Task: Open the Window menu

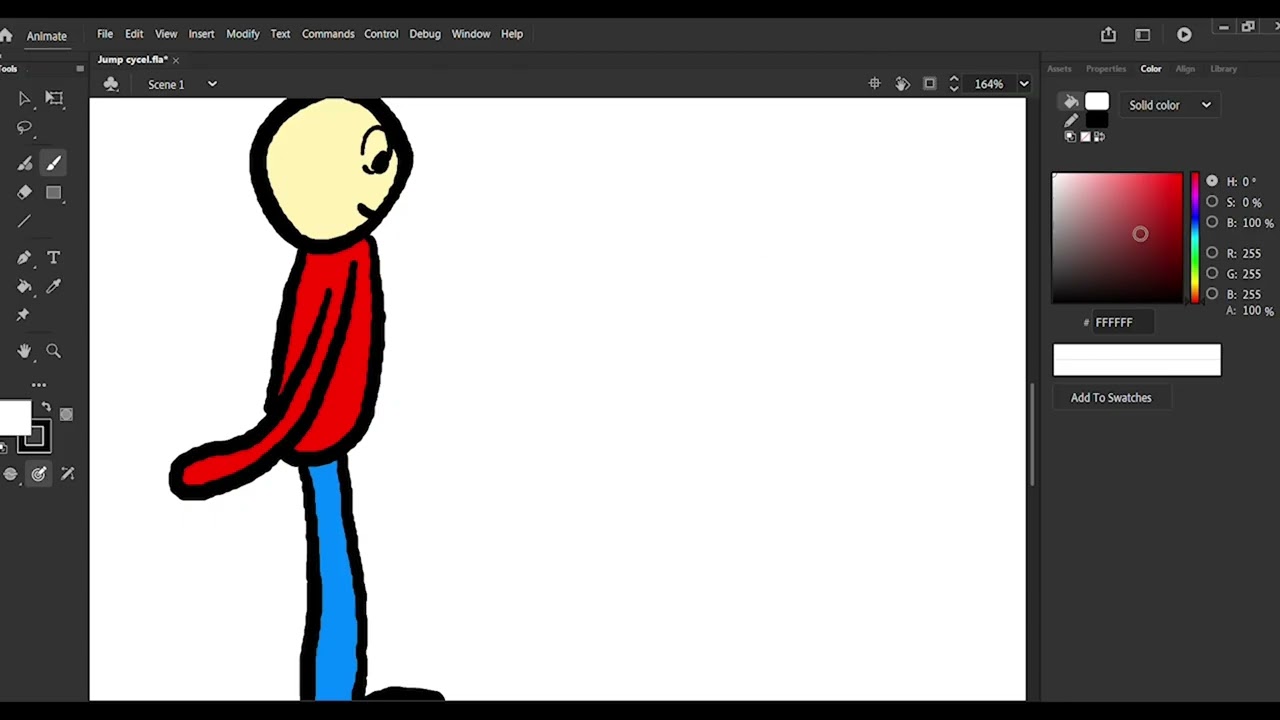Action: point(471,34)
